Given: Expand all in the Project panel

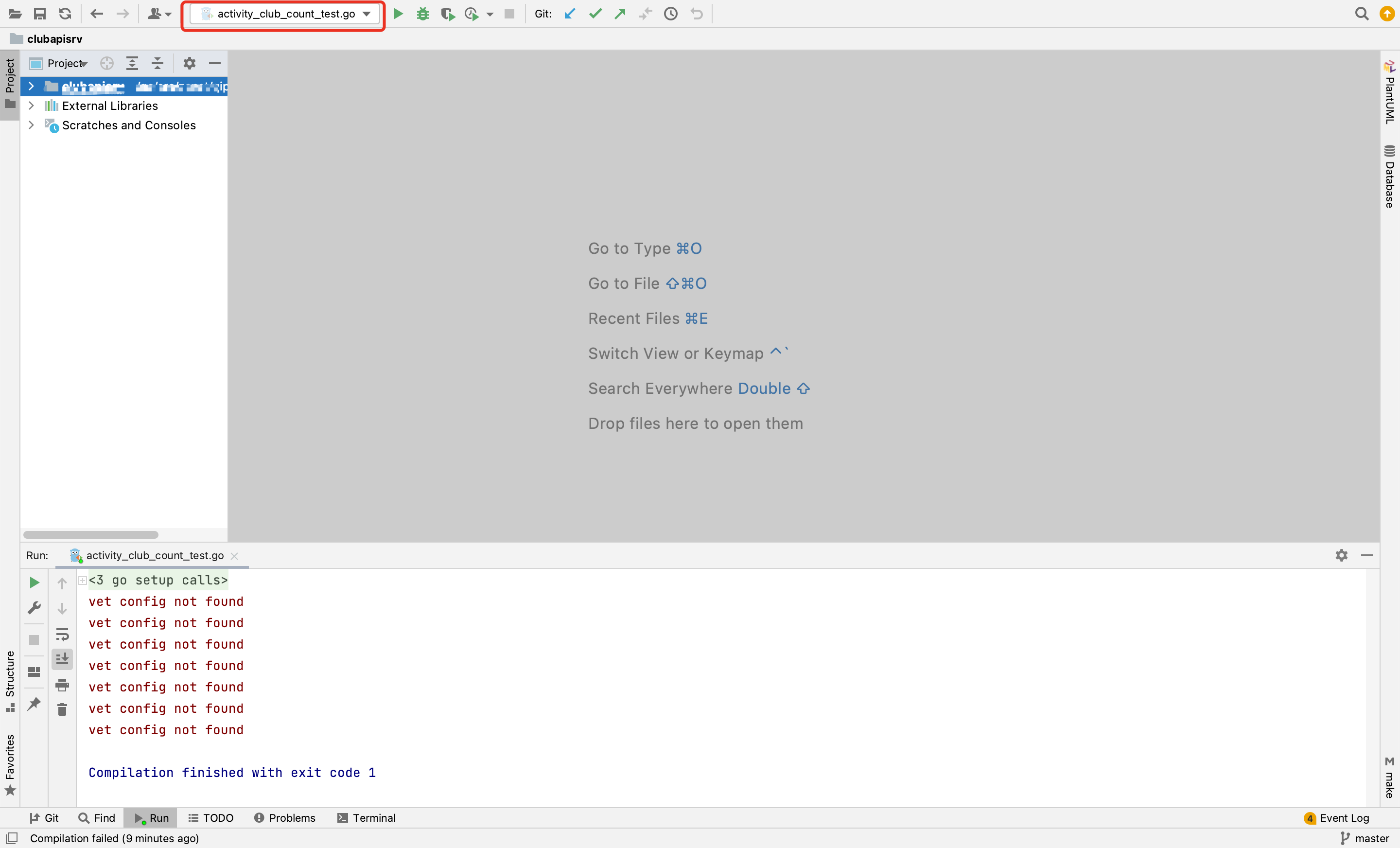Looking at the screenshot, I should [132, 63].
